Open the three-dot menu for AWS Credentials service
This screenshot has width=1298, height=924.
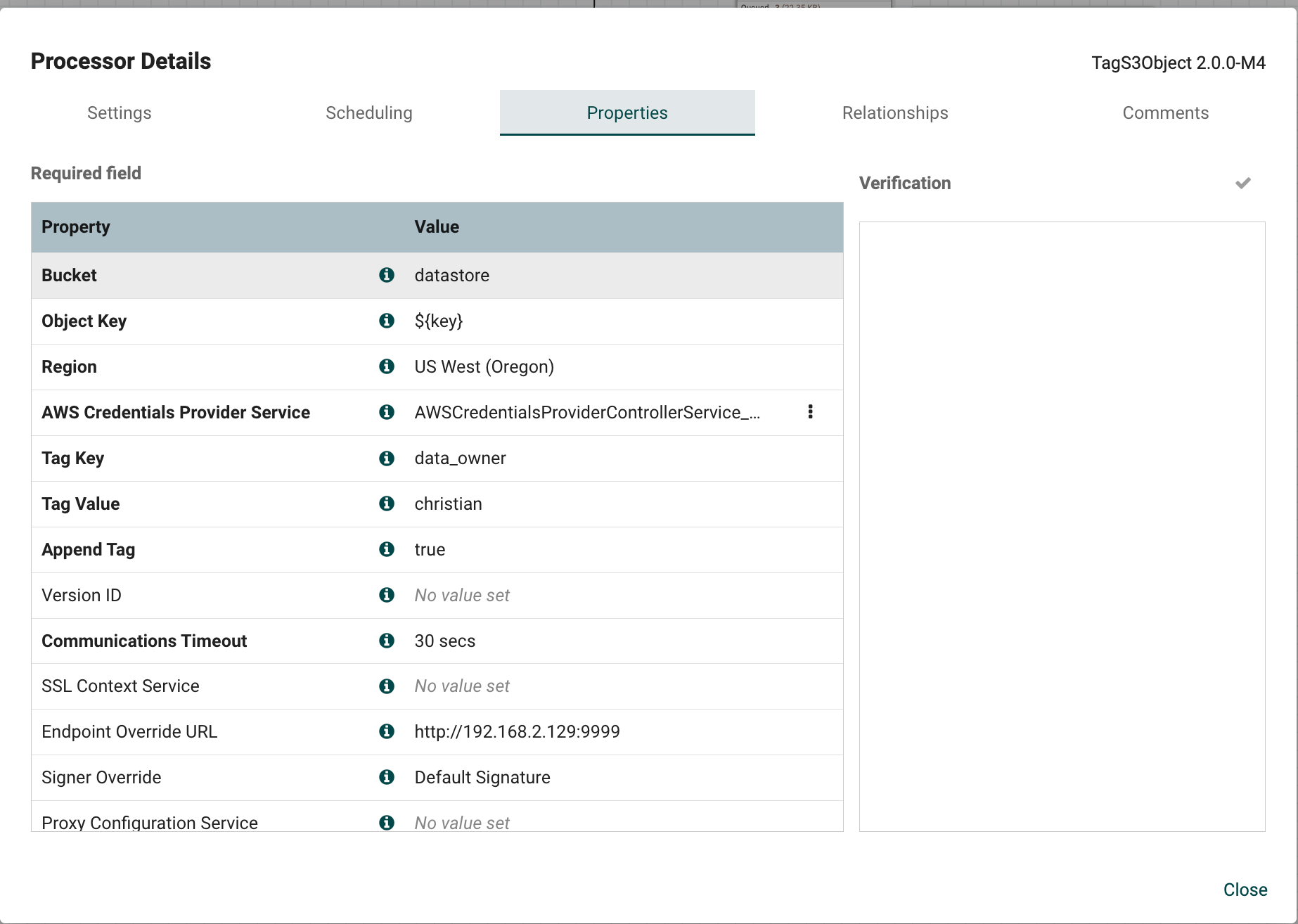point(811,412)
